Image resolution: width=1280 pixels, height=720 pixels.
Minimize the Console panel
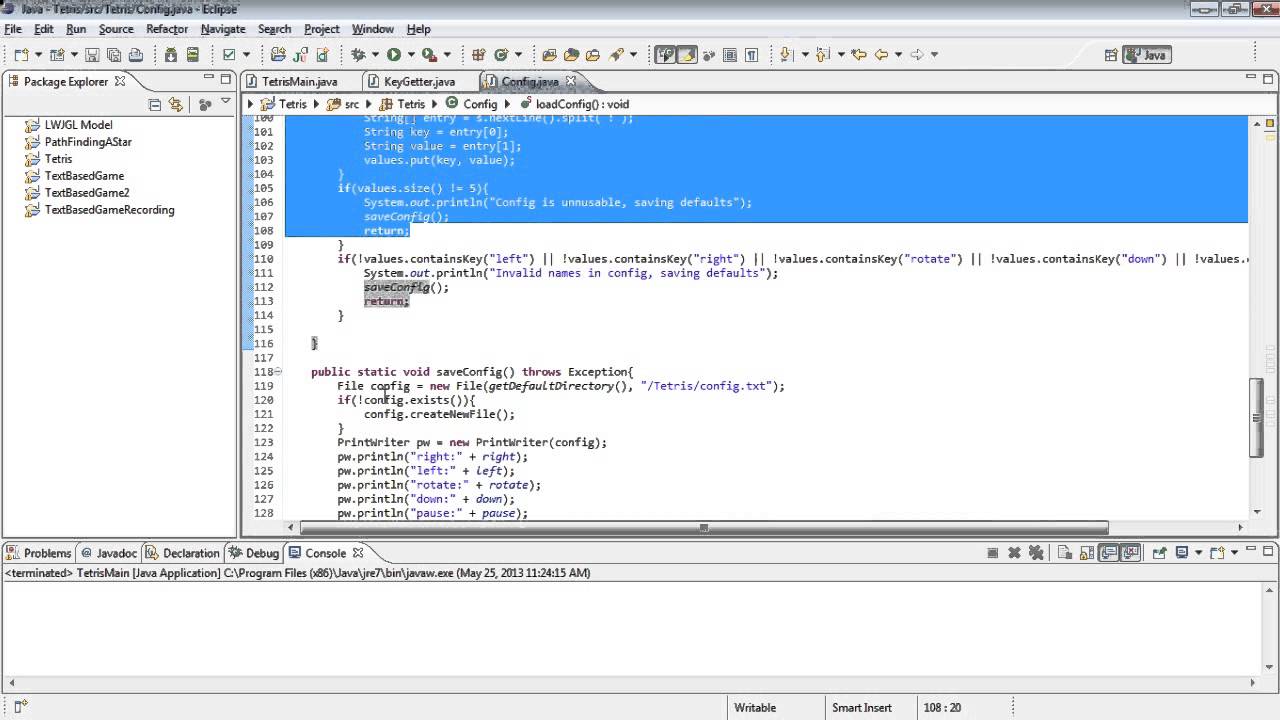1250,549
